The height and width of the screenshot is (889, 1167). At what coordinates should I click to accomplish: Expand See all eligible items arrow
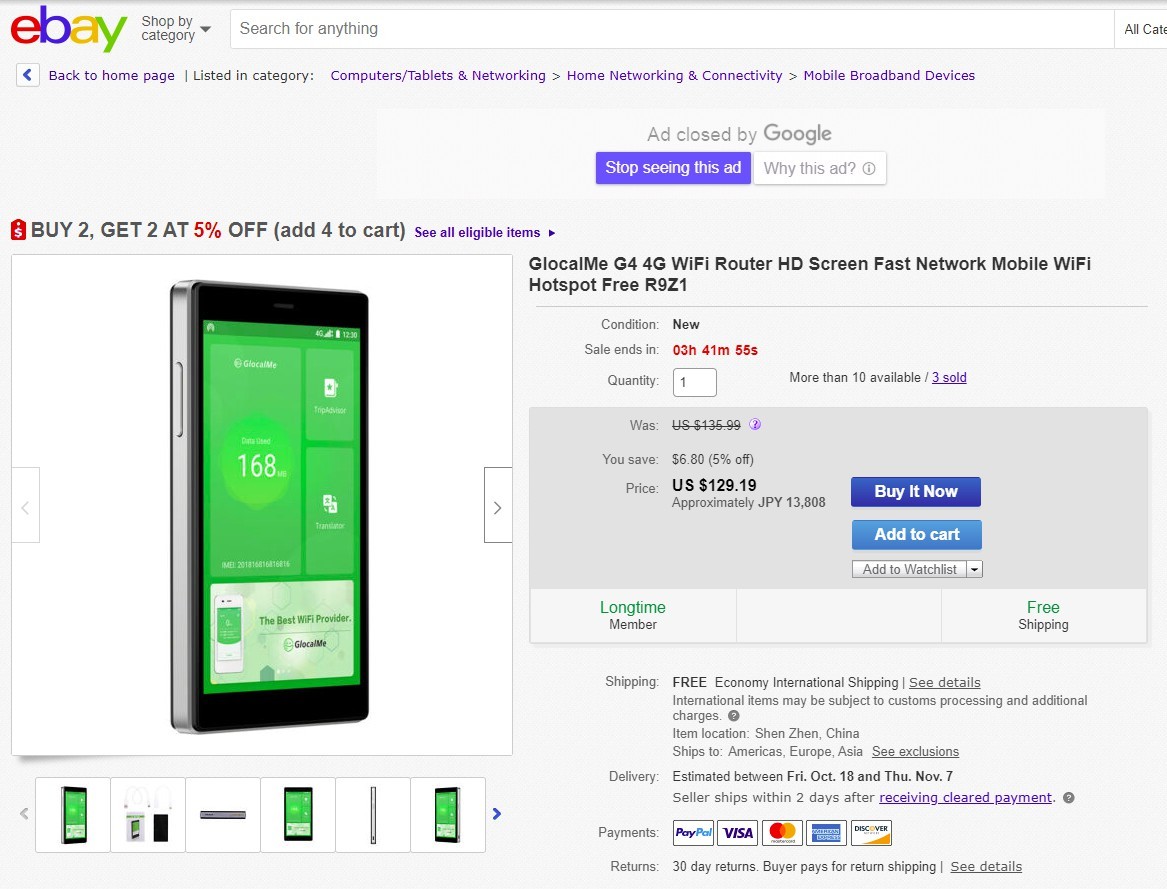tap(552, 233)
